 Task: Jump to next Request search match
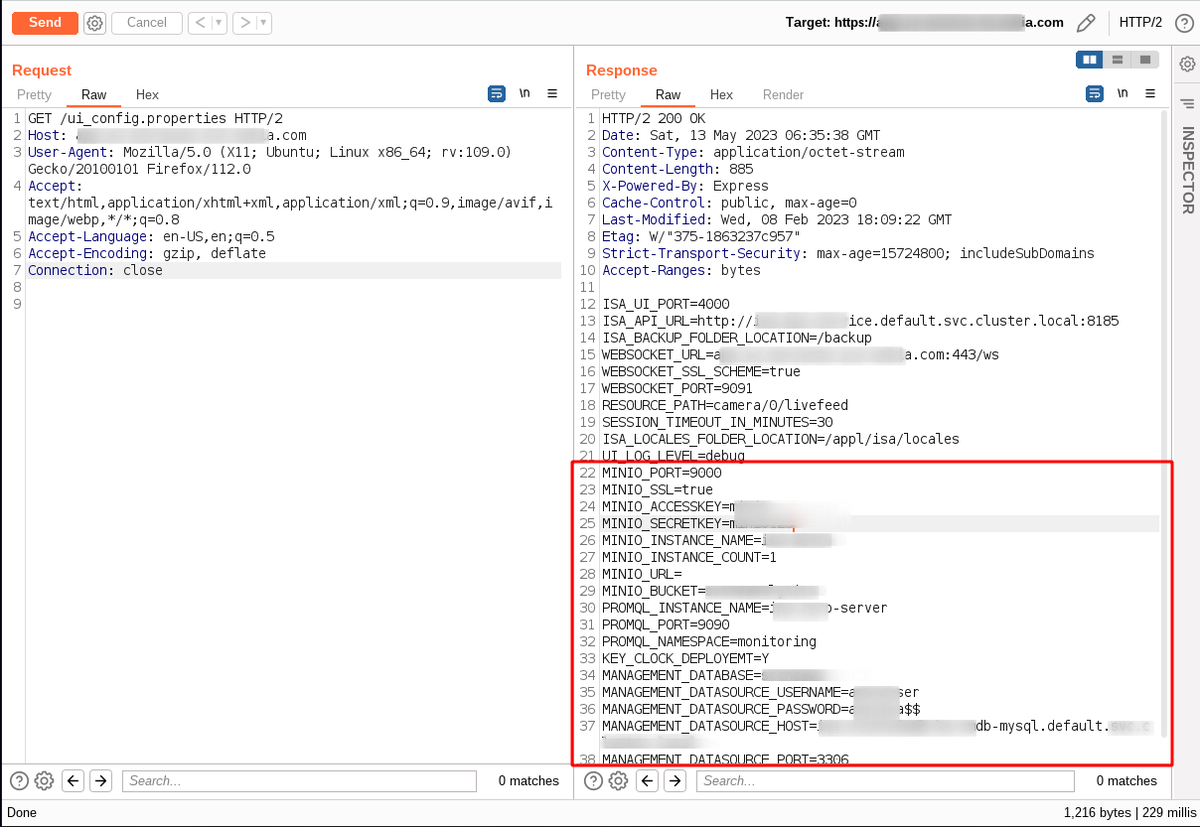(100, 781)
